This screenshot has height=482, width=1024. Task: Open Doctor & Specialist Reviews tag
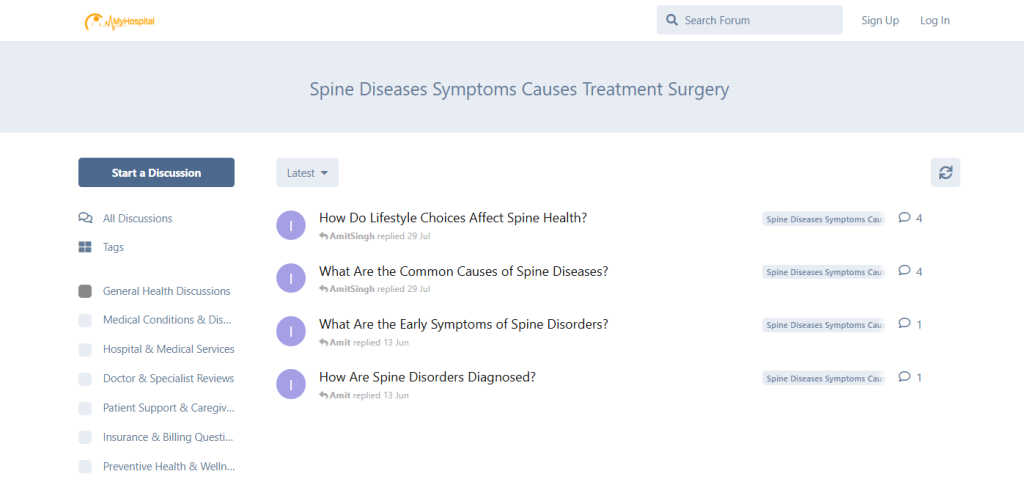(x=168, y=378)
